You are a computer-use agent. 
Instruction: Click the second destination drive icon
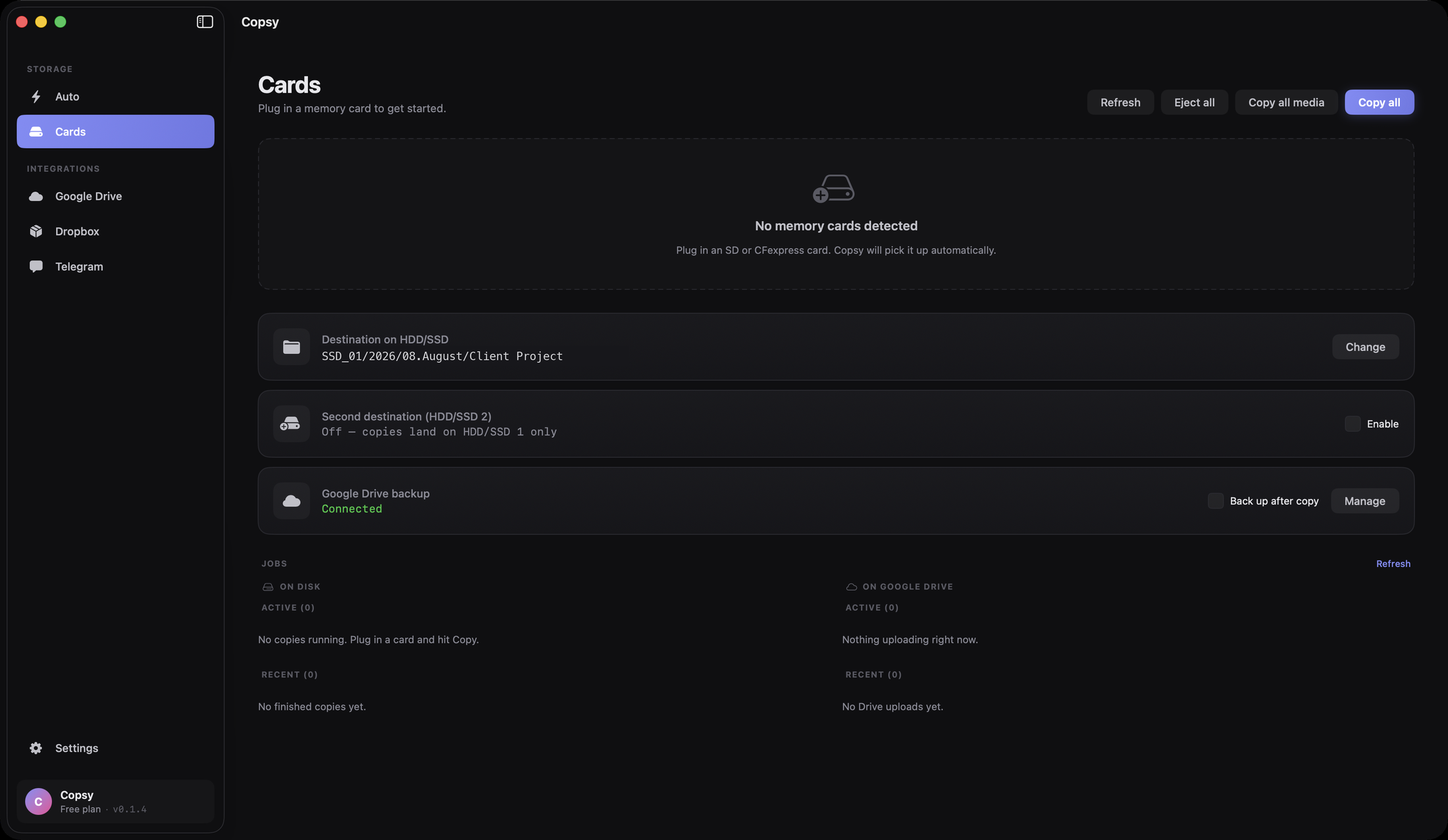pyautogui.click(x=292, y=424)
